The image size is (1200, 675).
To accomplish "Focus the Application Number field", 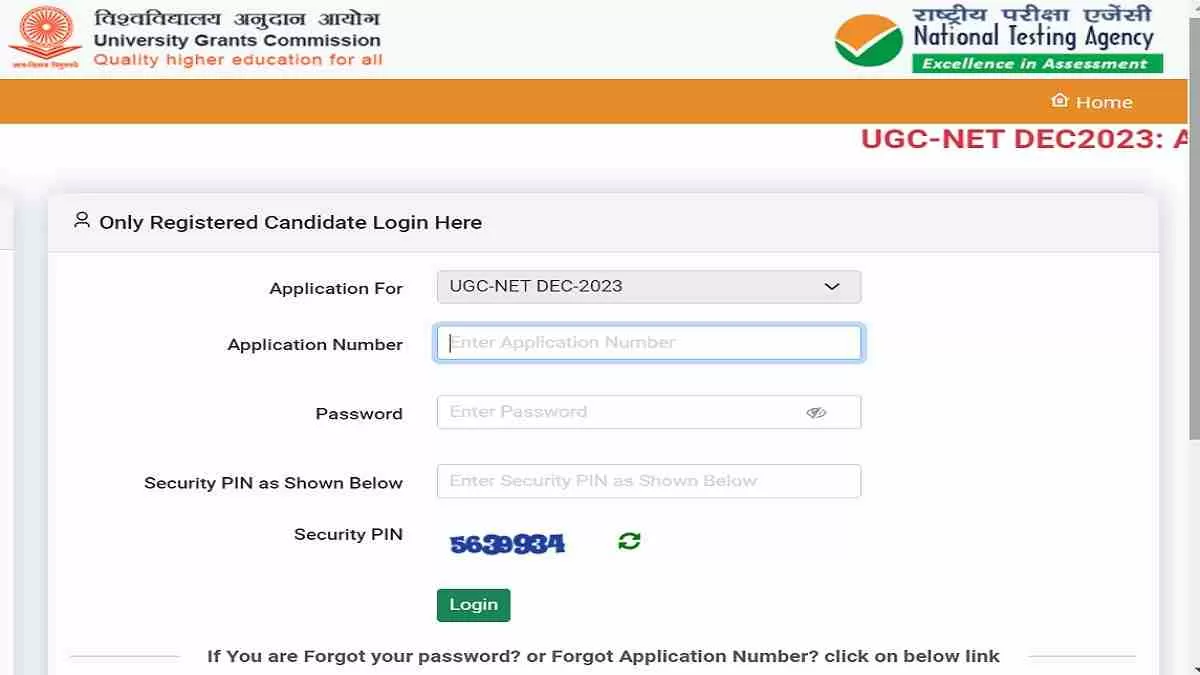I will (648, 343).
